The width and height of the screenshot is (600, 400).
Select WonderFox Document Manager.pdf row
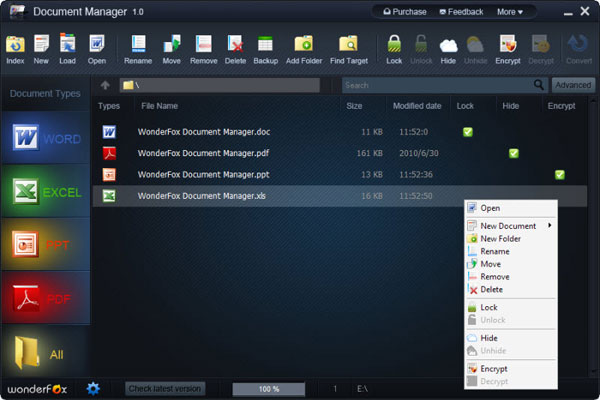tap(340, 153)
